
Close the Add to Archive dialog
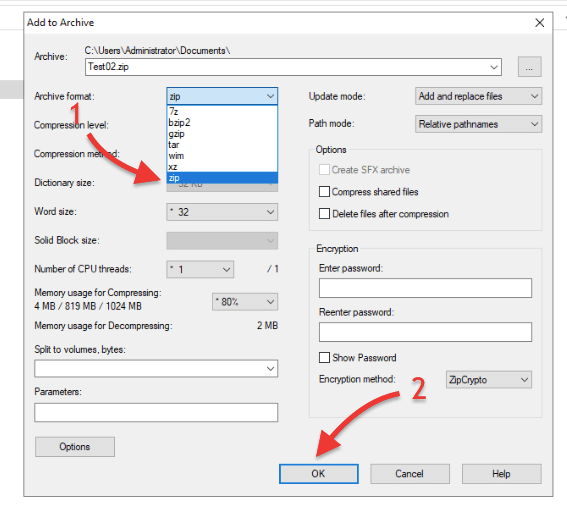tap(540, 23)
